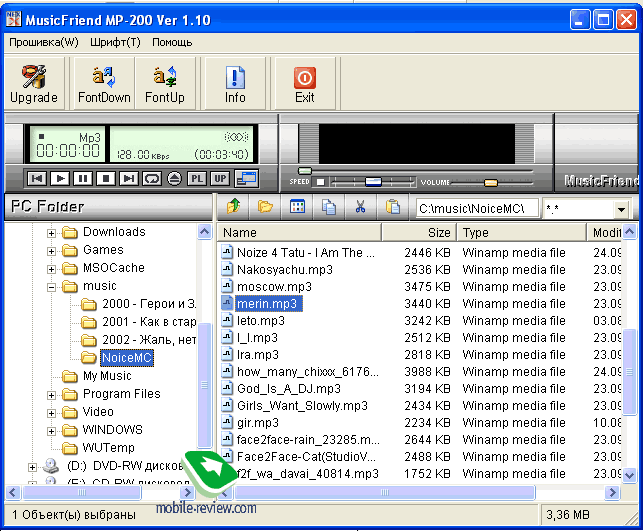The height and width of the screenshot is (531, 643).
Task: Select file leto.mp3
Action: tap(261, 321)
